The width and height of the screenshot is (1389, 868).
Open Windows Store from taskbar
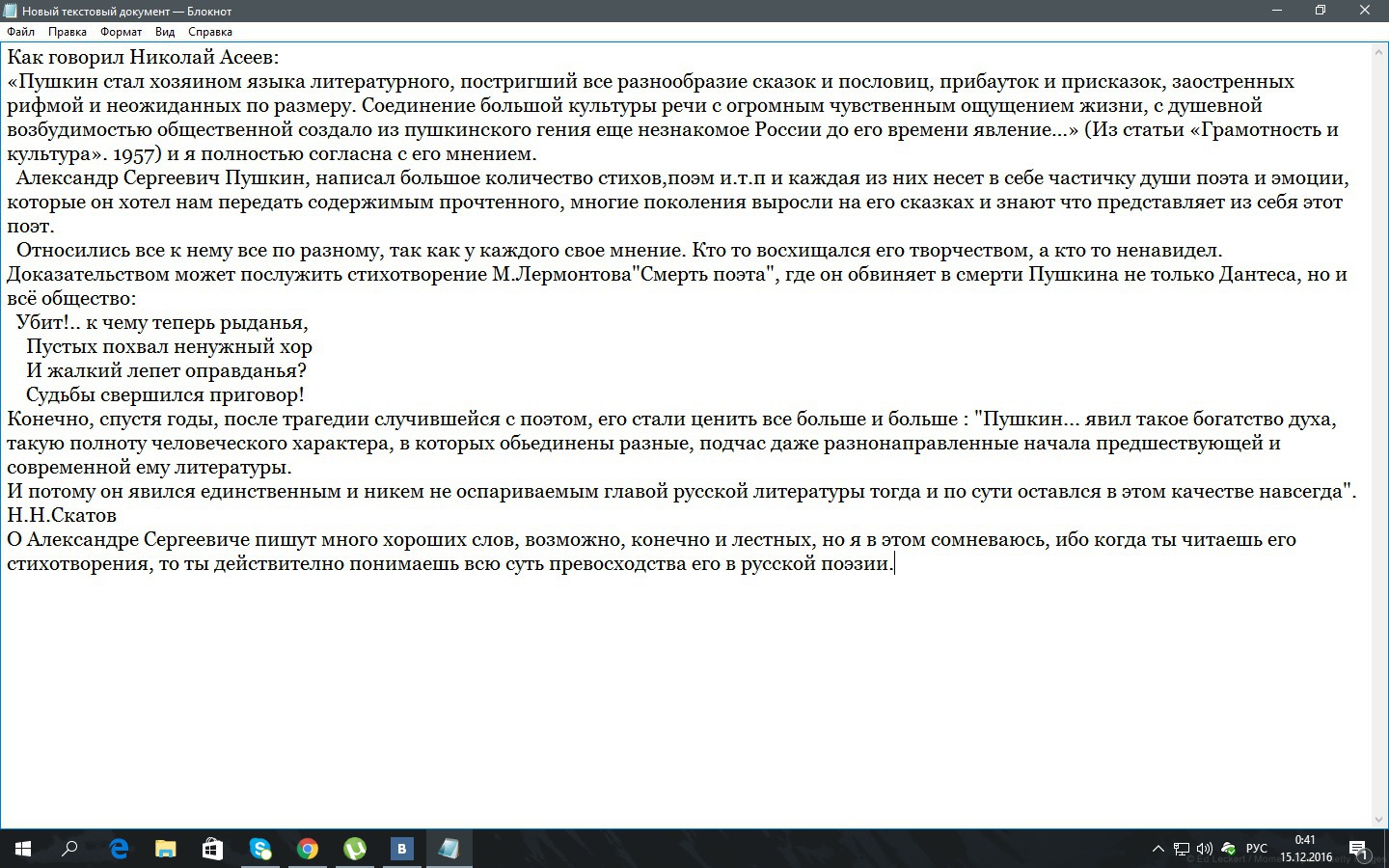click(x=212, y=849)
